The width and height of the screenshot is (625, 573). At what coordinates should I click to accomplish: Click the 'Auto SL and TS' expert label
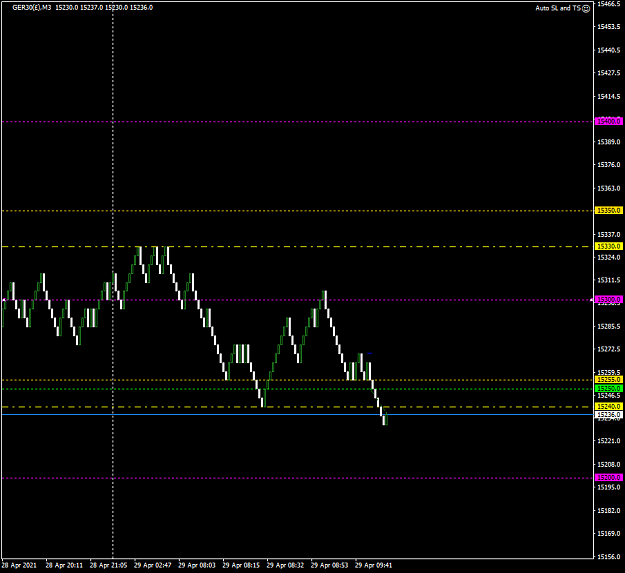click(558, 8)
